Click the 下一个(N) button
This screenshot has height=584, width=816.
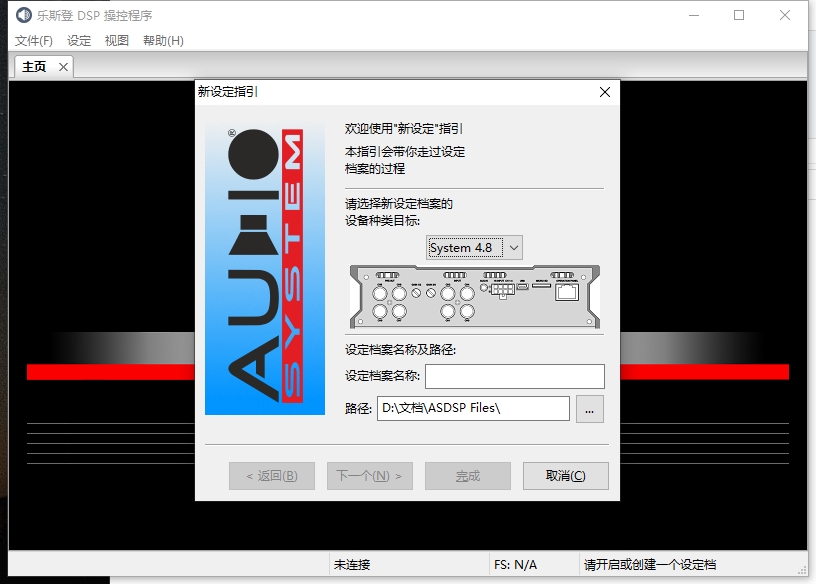(x=369, y=476)
